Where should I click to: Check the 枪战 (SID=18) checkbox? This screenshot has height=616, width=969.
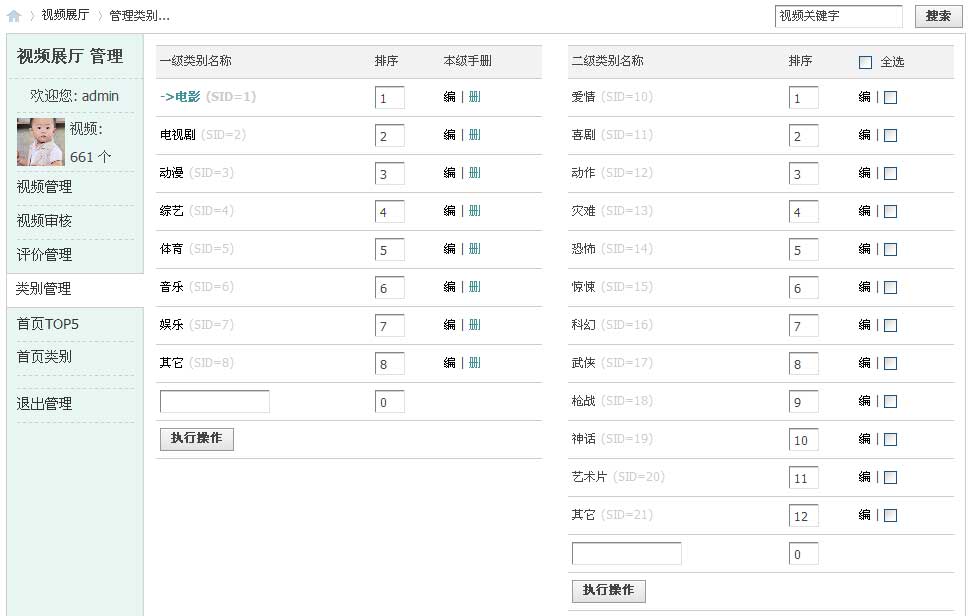pos(891,402)
